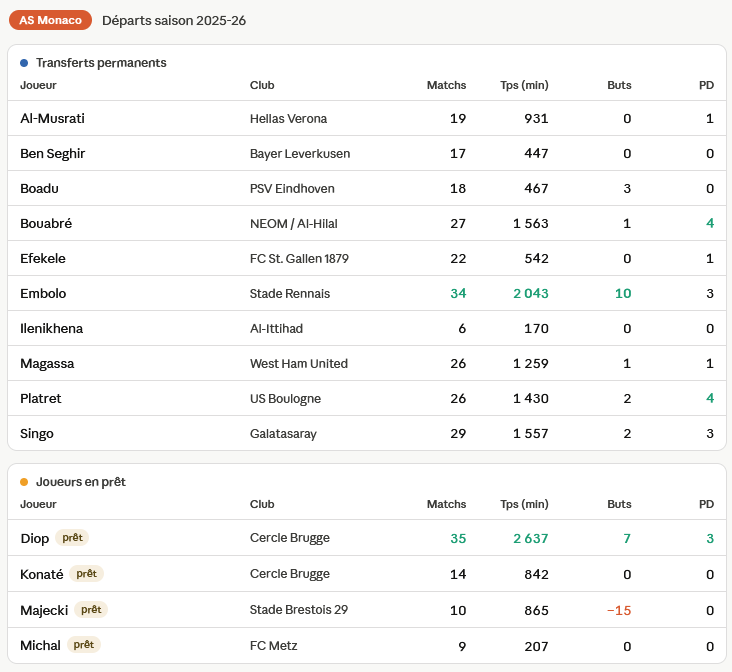
Task: Click Embolo's 2 043 minutes value
Action: (531, 293)
